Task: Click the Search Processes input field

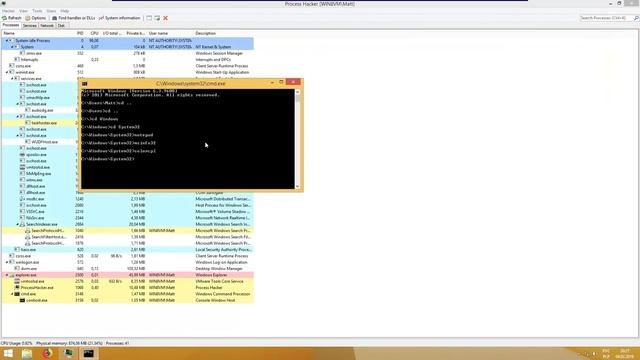Action: (x=606, y=18)
